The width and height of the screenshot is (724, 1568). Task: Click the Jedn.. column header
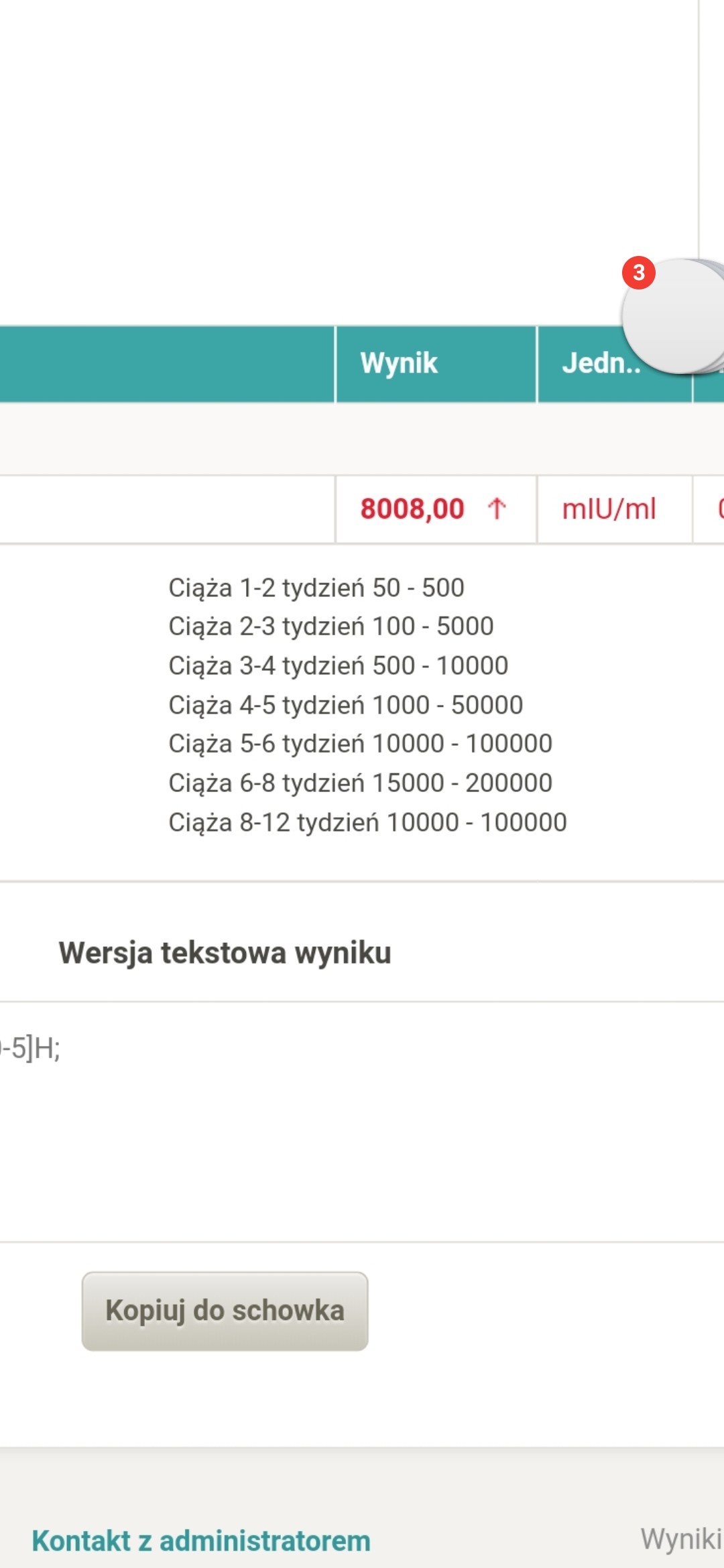pyautogui.click(x=600, y=363)
